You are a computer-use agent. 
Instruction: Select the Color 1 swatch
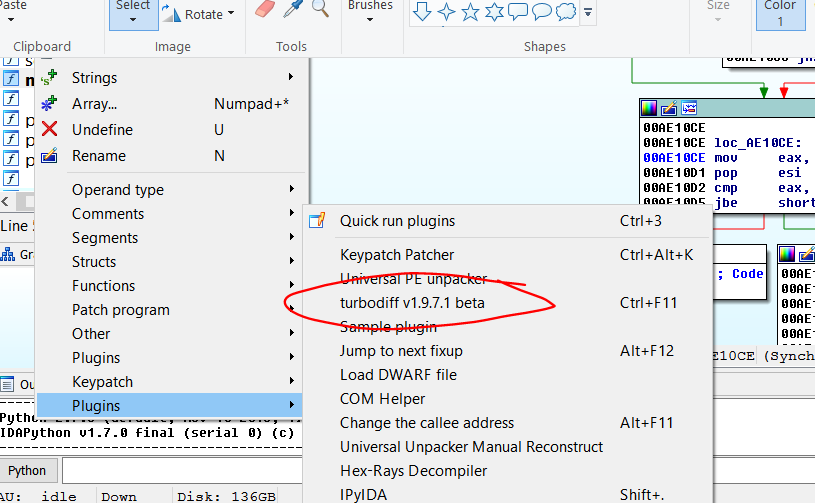780,13
